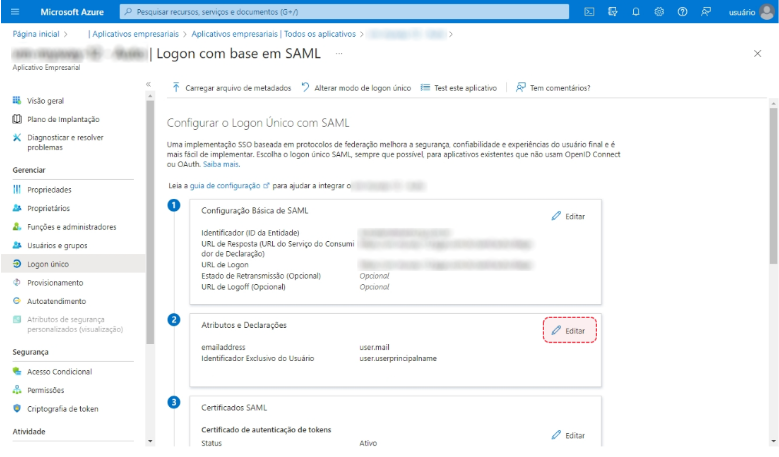
Task: Open the first Aplicativos empresariais breadcrumb
Action: tap(135, 34)
